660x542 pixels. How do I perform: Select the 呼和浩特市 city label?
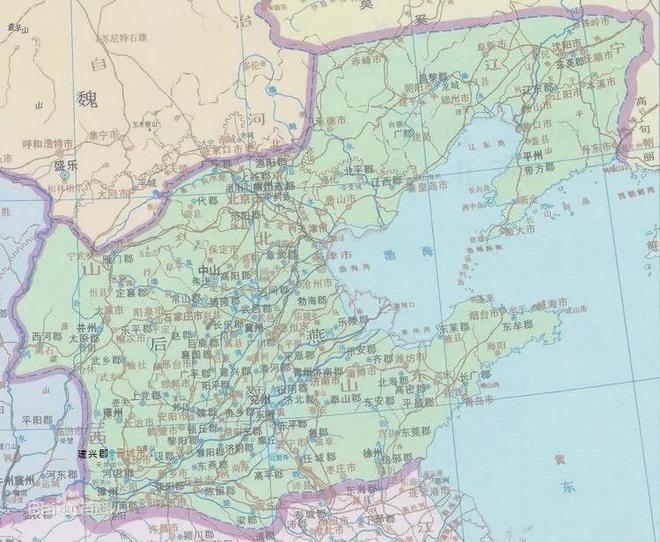pyautogui.click(x=47, y=144)
